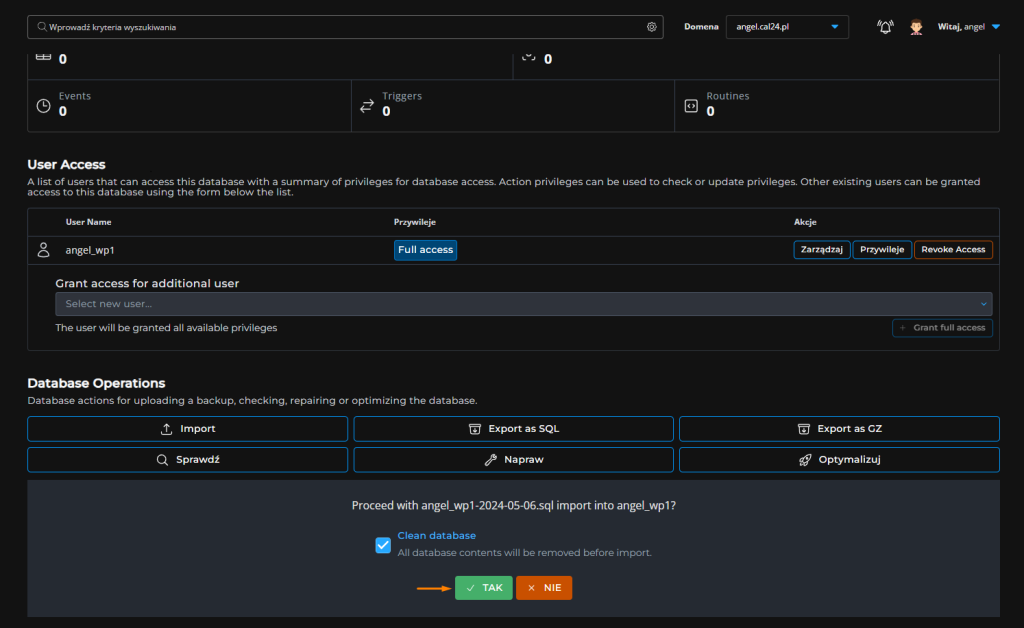Cancel import with the NIE button
Viewport: 1024px width, 628px height.
(x=544, y=588)
